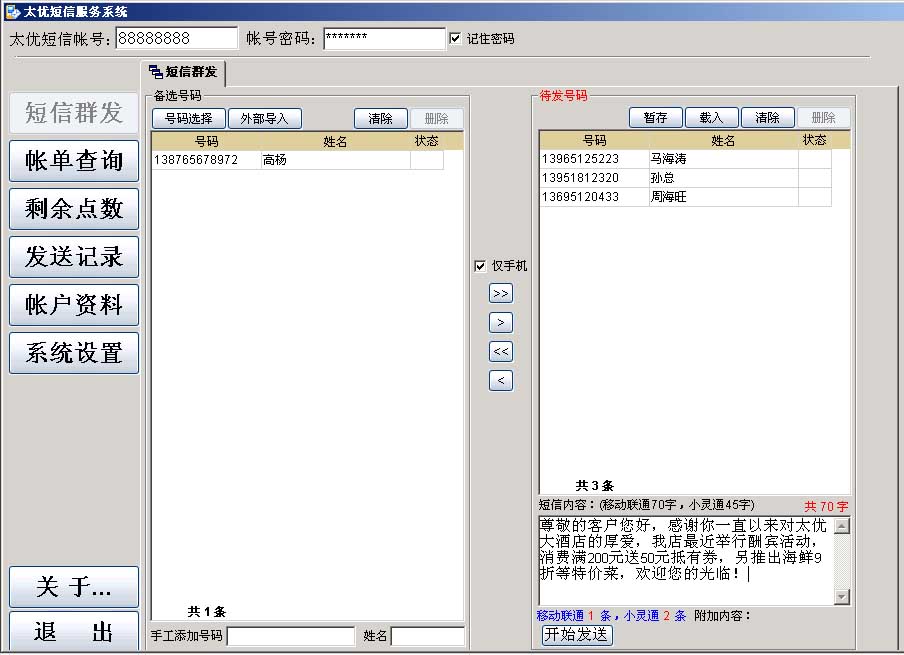Click the 号码选择 button
The width and height of the screenshot is (904, 655).
[x=189, y=118]
